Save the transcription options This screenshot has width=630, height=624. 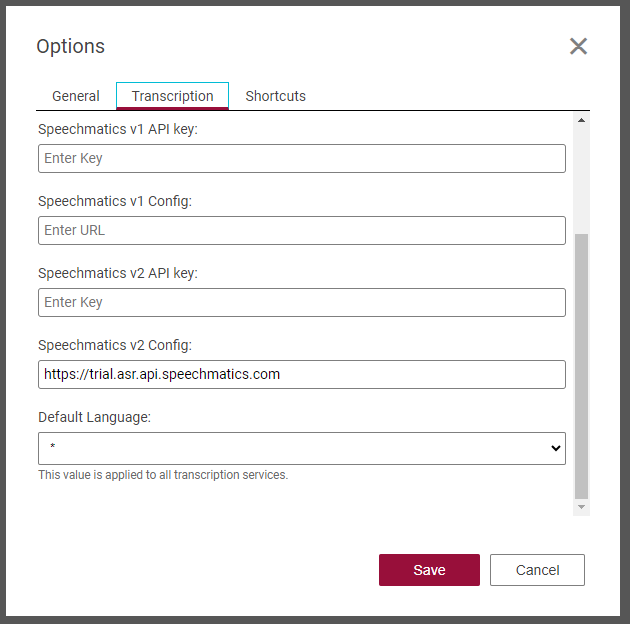click(x=429, y=570)
